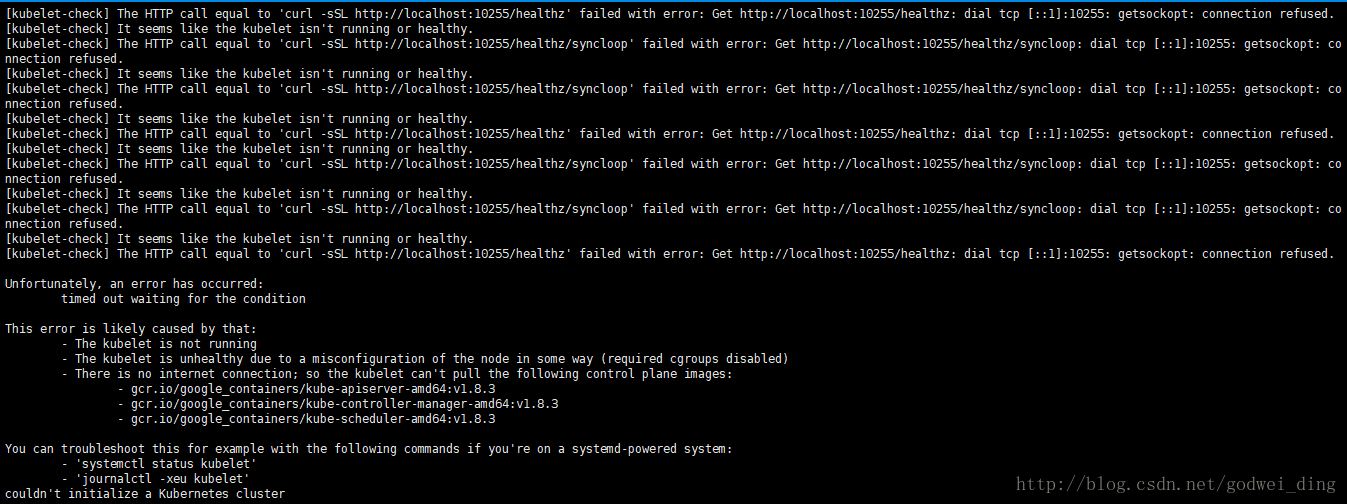Click 'You can troubleshoot this' instruction line
Screen dimensions: 1347x504
[x=369, y=449]
